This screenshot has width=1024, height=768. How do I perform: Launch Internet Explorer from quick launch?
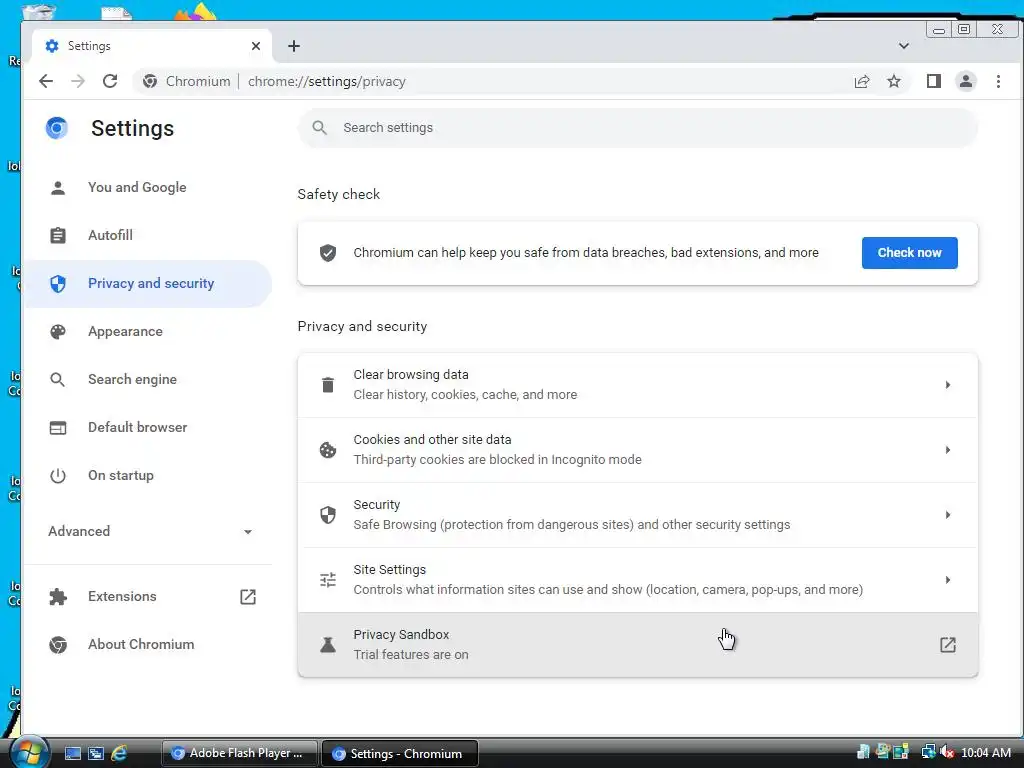[119, 754]
